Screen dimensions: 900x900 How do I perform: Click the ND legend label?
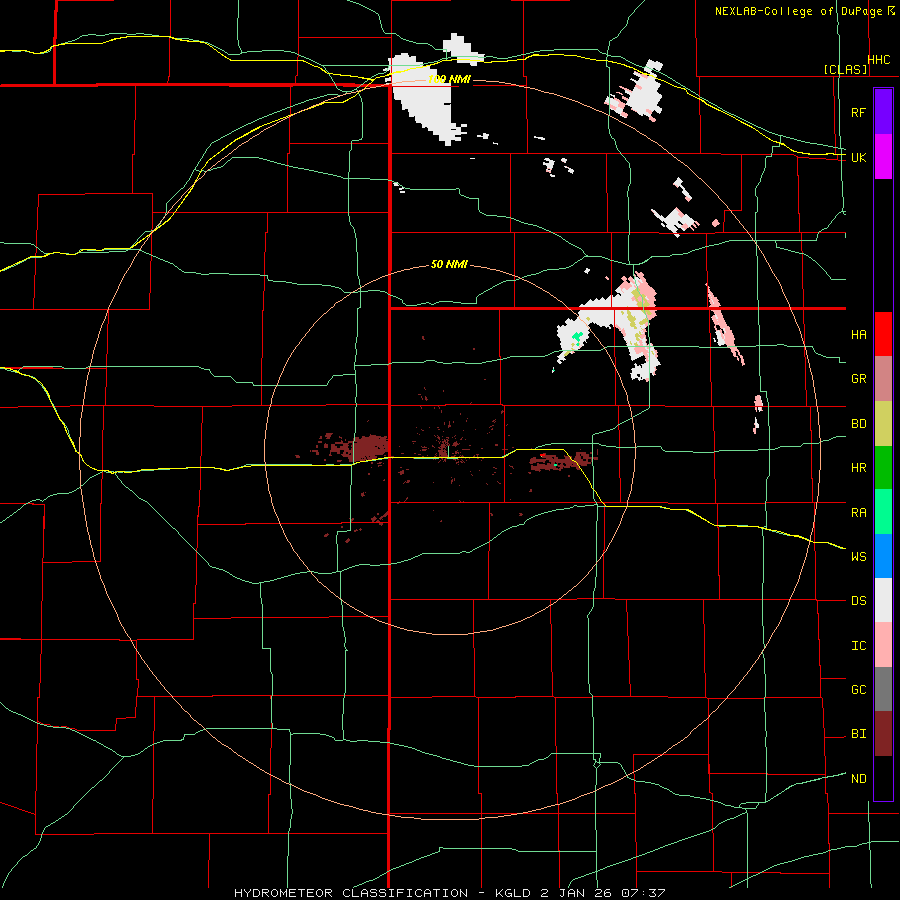[858, 779]
